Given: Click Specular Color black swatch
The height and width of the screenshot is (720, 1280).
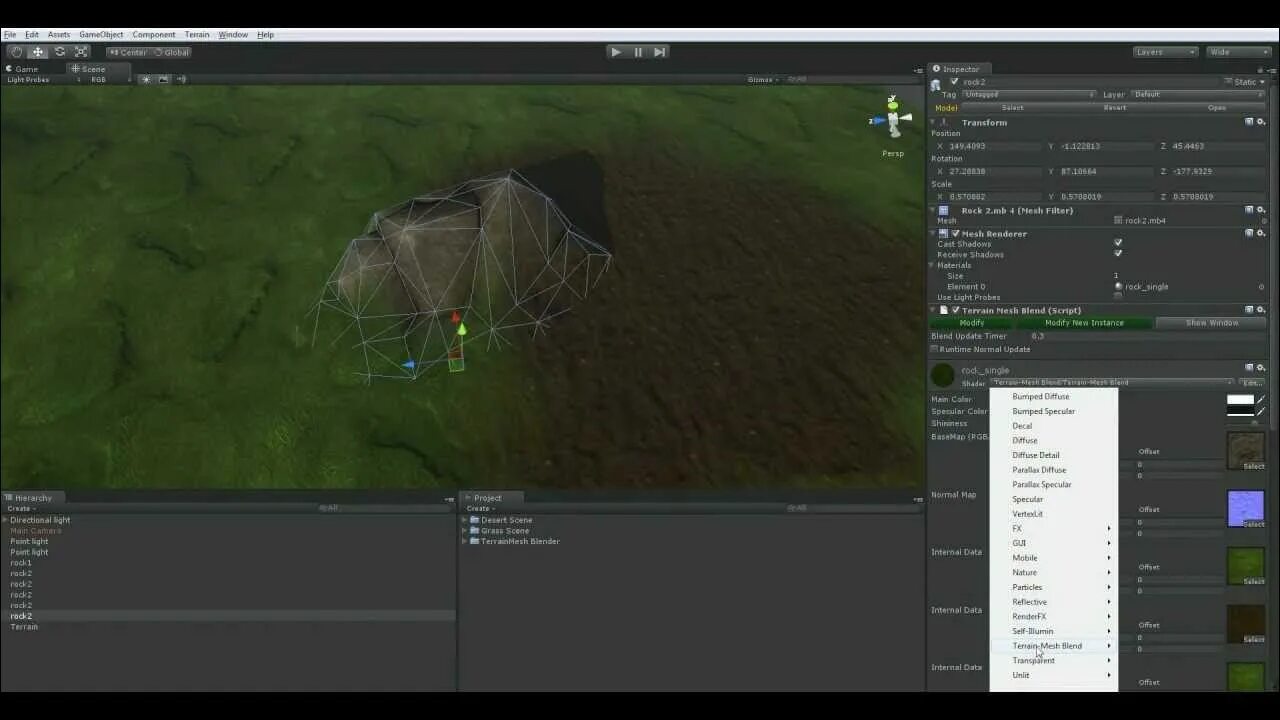Looking at the screenshot, I should (1240, 411).
